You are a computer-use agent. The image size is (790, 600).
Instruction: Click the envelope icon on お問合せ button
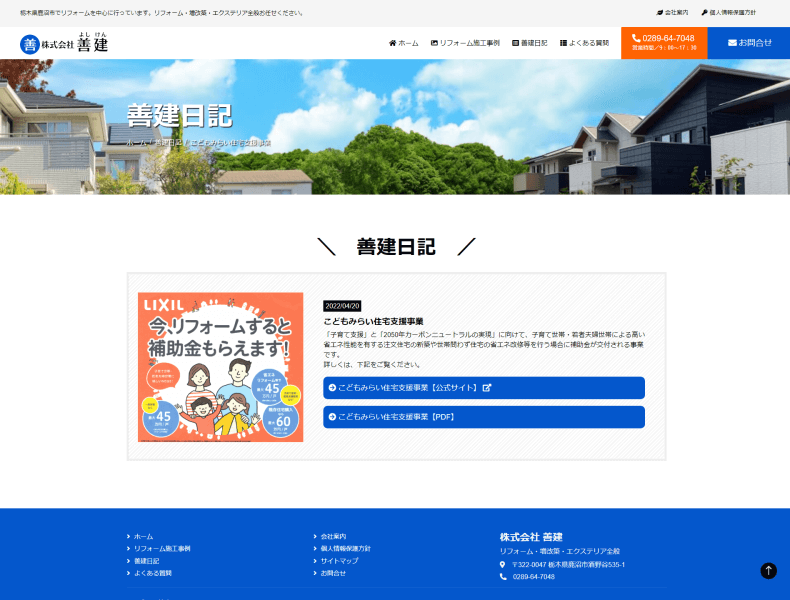(732, 43)
